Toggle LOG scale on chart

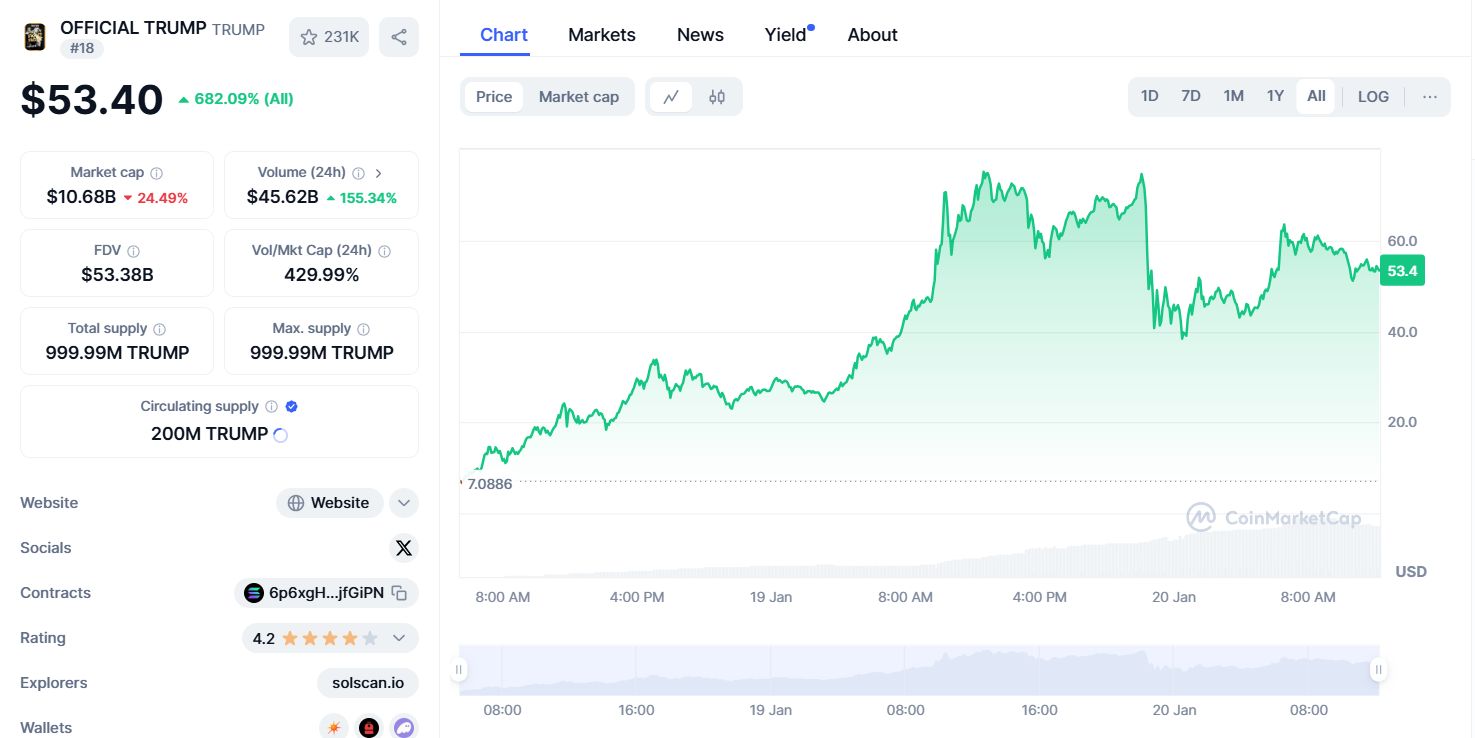coord(1373,97)
